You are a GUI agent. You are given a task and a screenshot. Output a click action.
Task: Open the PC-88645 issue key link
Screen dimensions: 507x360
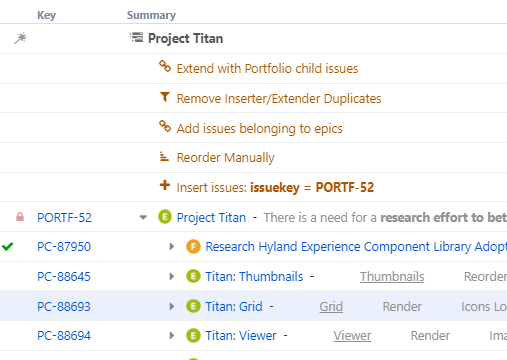(64, 276)
